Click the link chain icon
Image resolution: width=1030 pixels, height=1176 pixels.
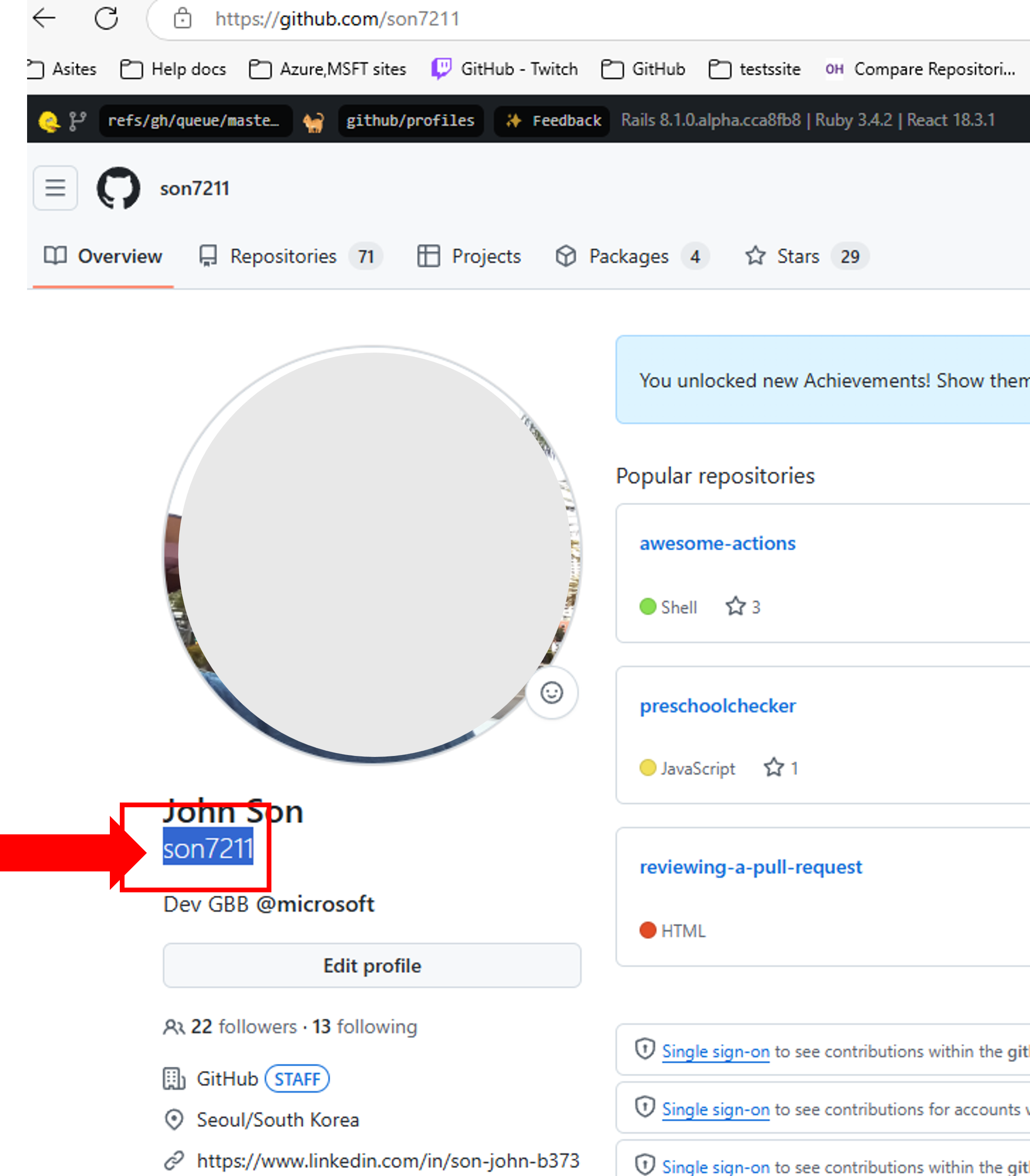(x=174, y=1160)
